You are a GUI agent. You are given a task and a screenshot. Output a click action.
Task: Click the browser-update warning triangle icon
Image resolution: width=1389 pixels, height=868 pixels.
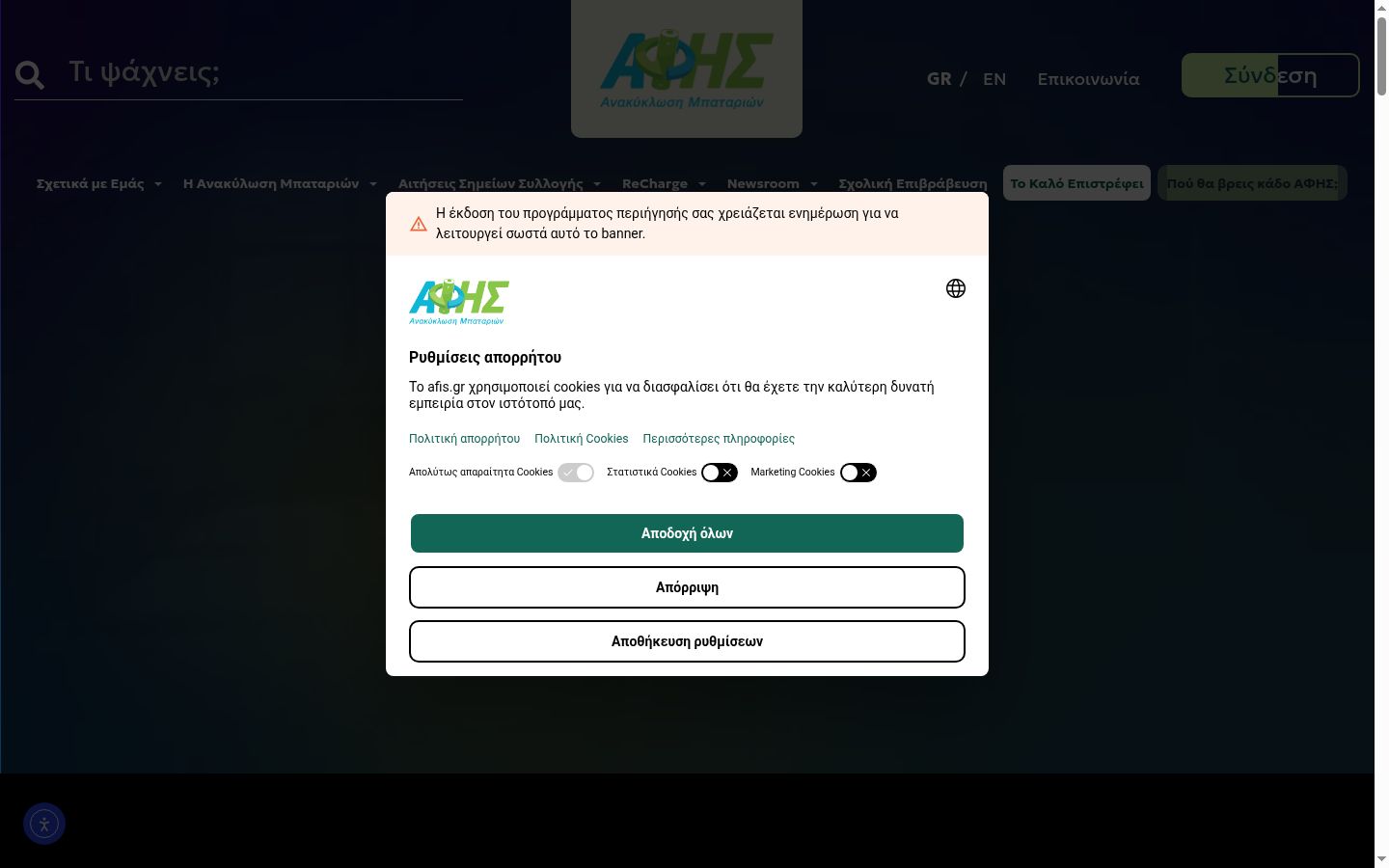[419, 224]
